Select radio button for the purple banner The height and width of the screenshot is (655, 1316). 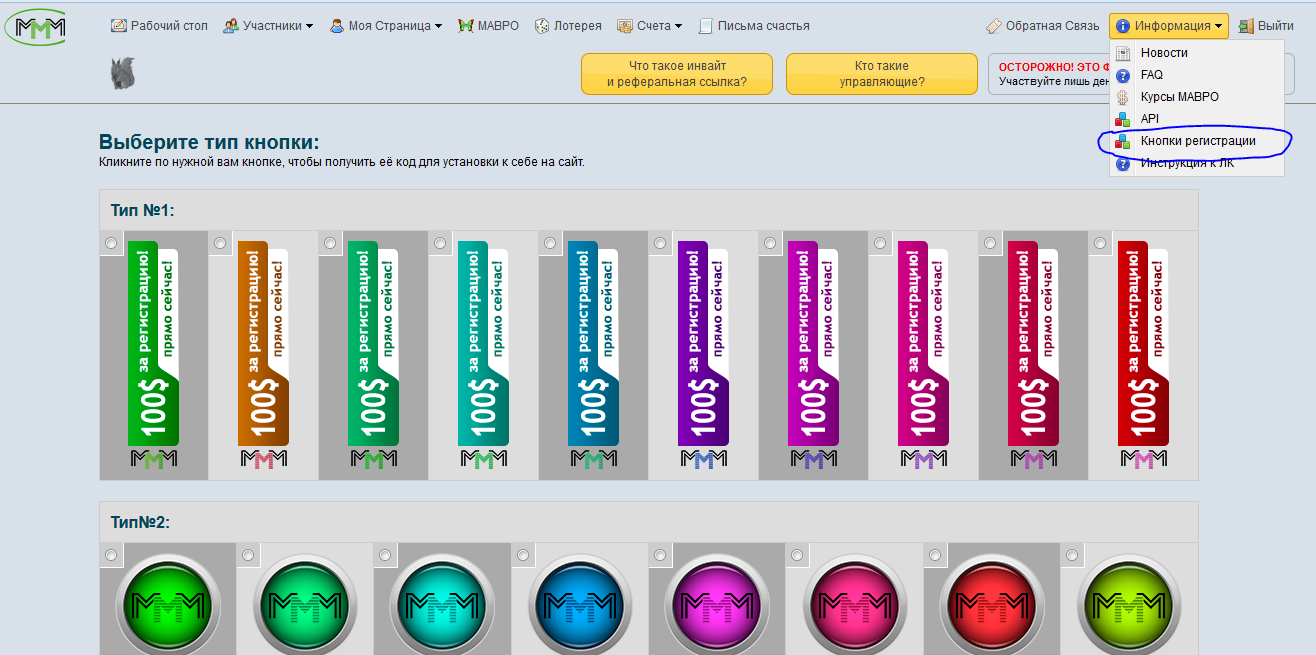660,243
